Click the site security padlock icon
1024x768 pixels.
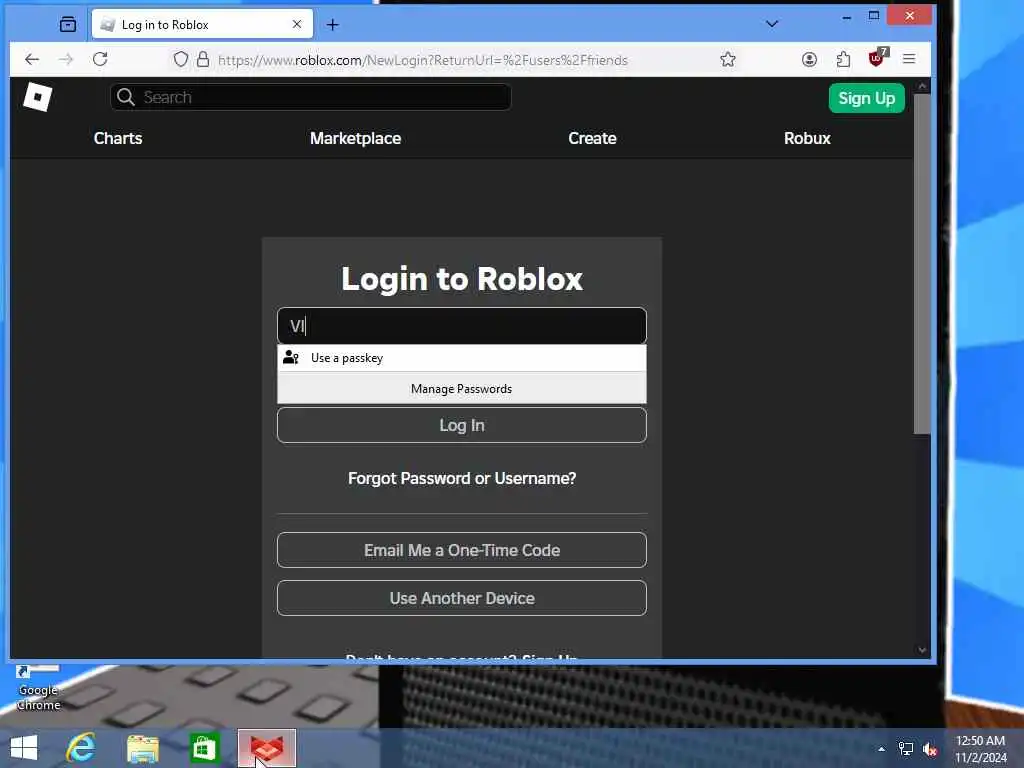(x=203, y=59)
